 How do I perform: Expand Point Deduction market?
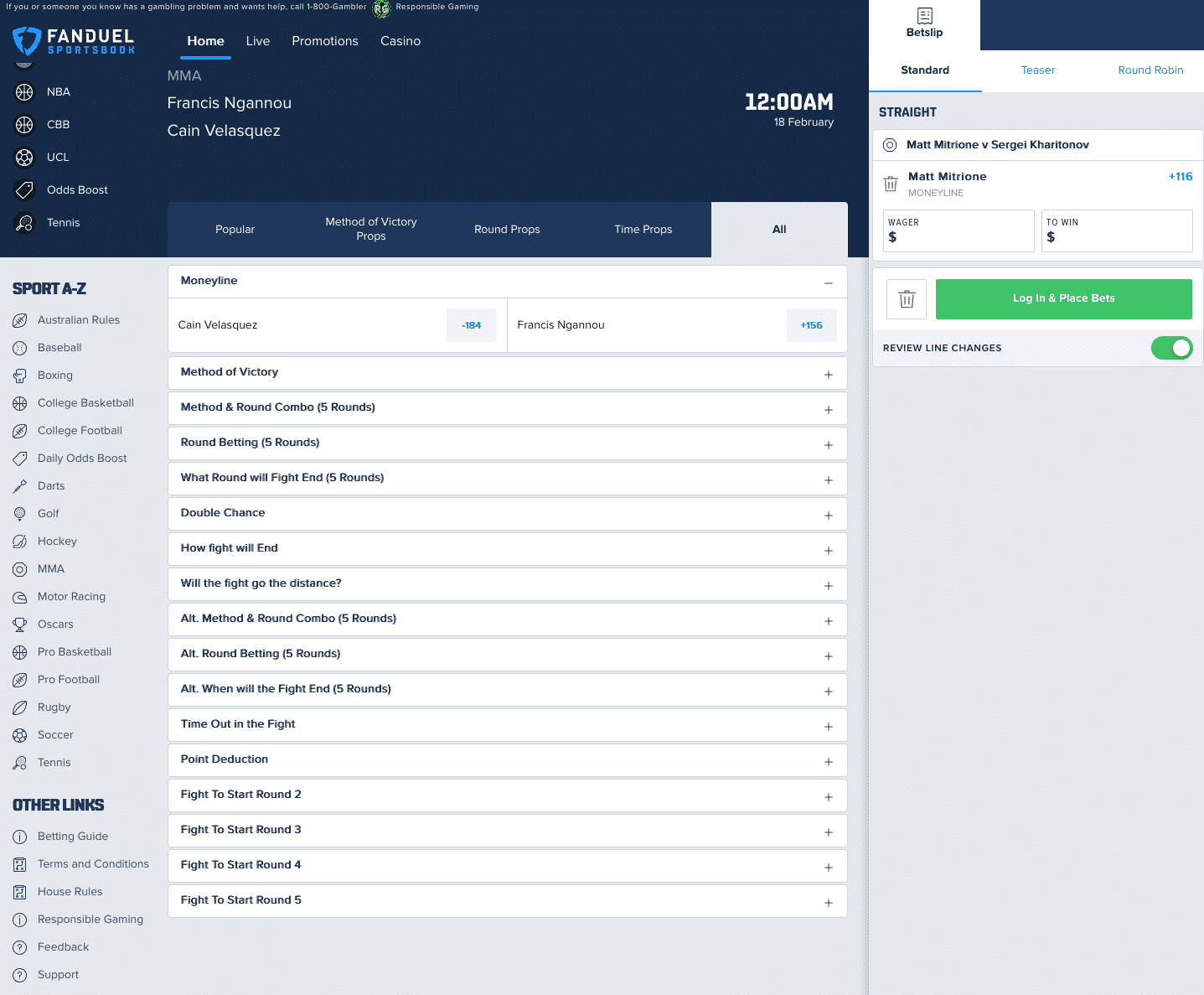coord(828,762)
